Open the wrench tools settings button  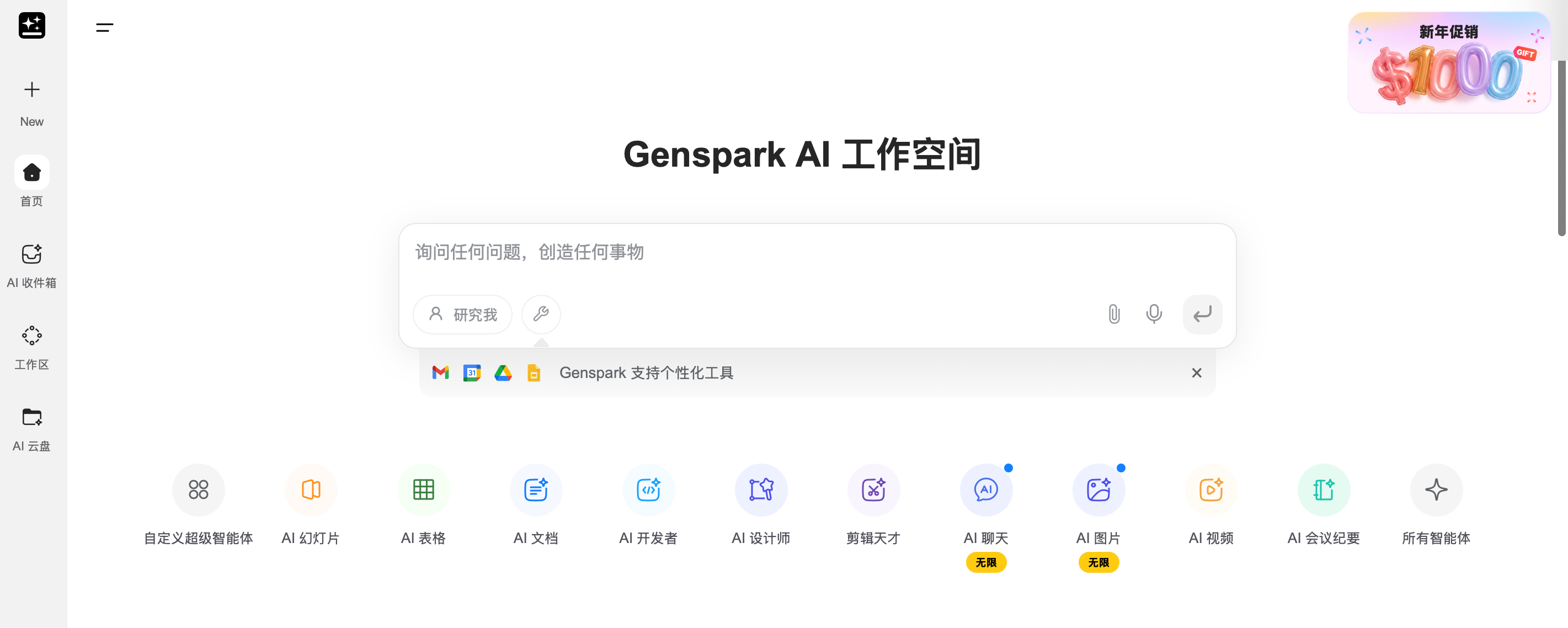pyautogui.click(x=541, y=313)
